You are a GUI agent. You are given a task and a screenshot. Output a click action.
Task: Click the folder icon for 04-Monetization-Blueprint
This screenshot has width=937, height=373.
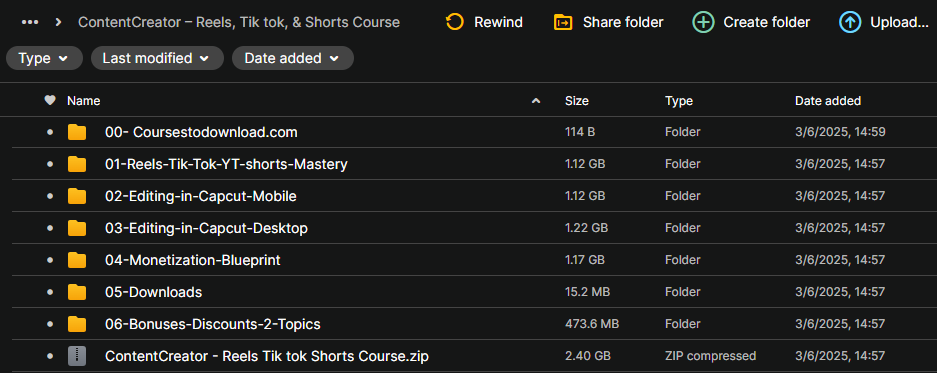[77, 260]
